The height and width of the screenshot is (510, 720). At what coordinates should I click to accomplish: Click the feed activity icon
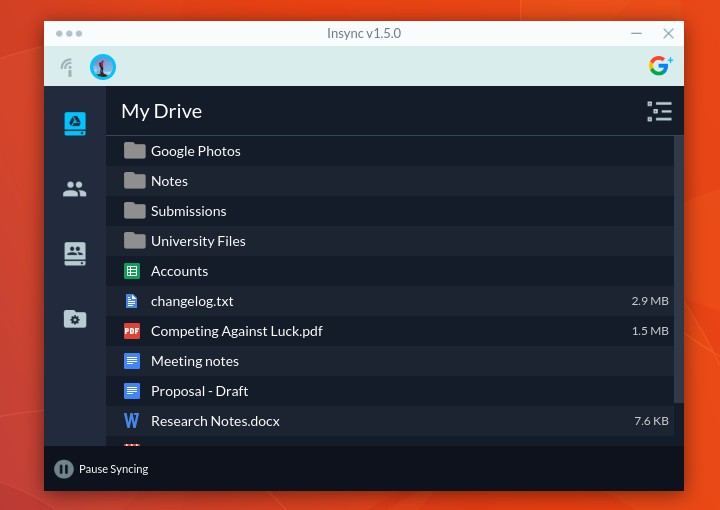pyautogui.click(x=68, y=67)
